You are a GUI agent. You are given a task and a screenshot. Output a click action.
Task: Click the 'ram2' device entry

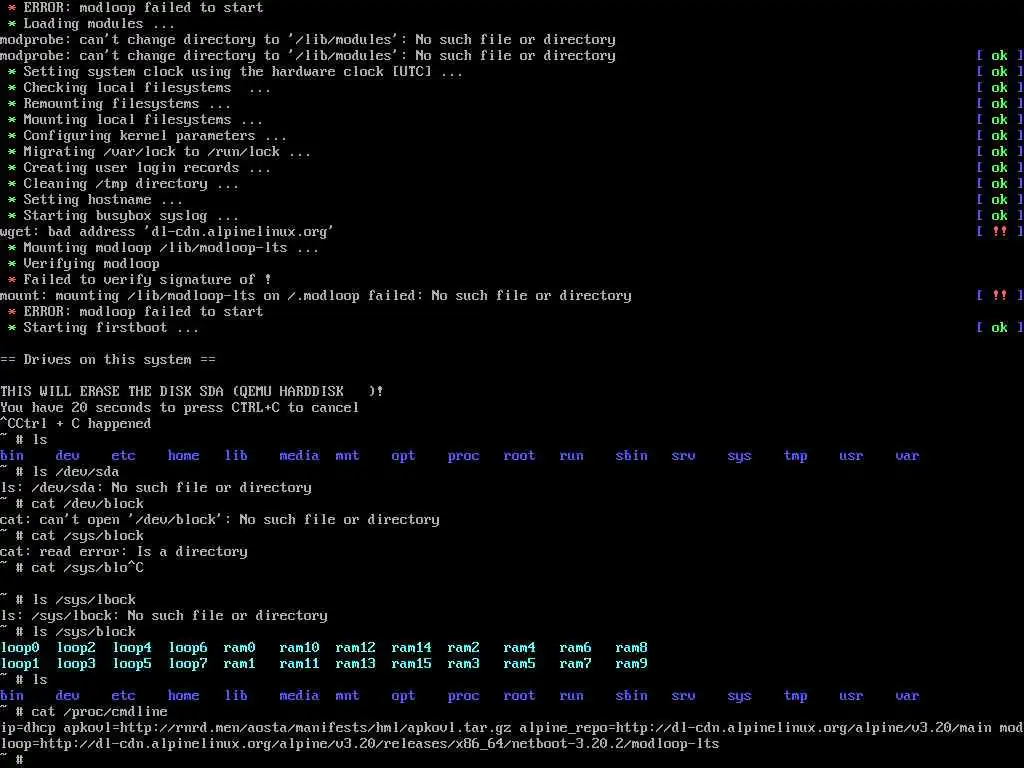464,648
